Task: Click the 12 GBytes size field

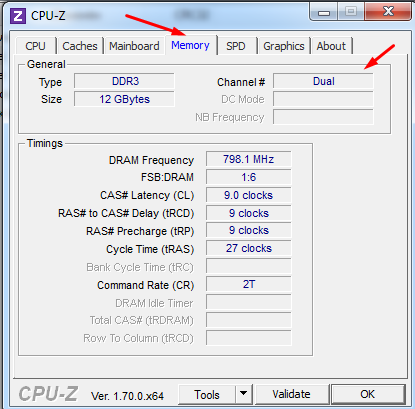Action: [124, 99]
